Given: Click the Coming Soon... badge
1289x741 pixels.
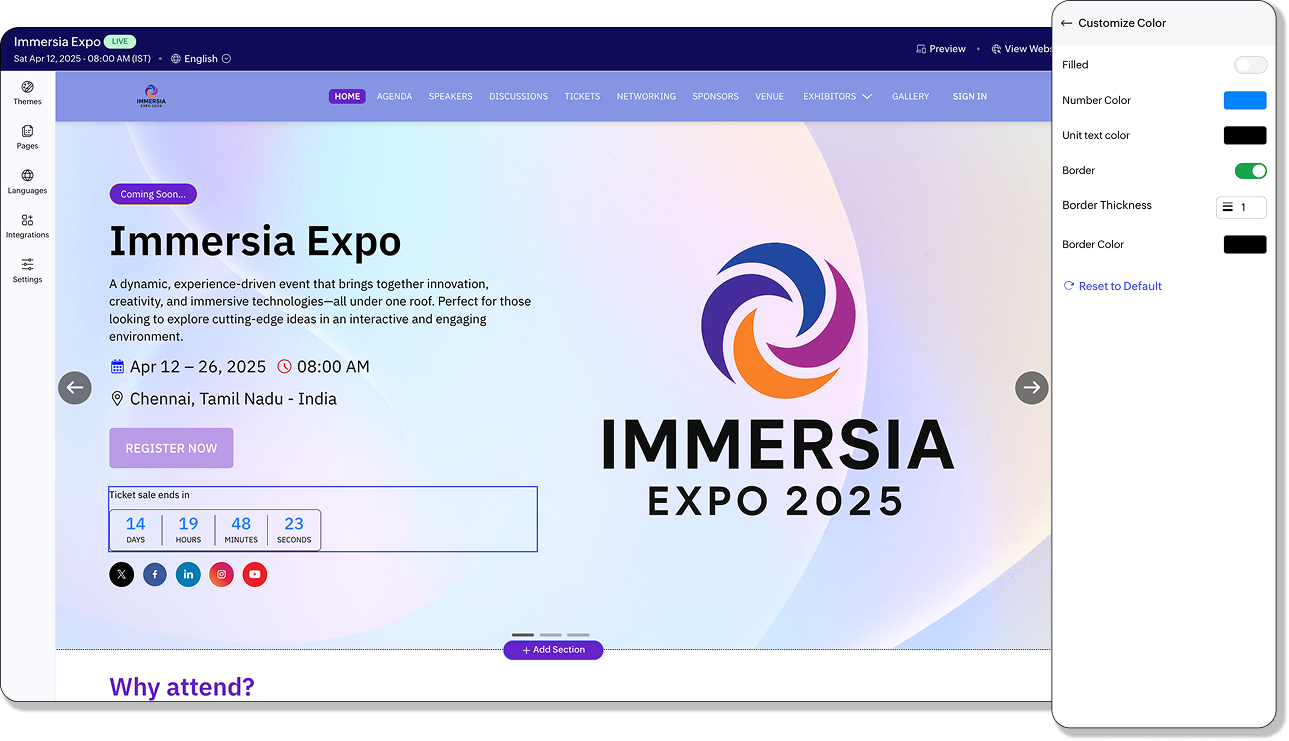Looking at the screenshot, I should click(x=153, y=194).
